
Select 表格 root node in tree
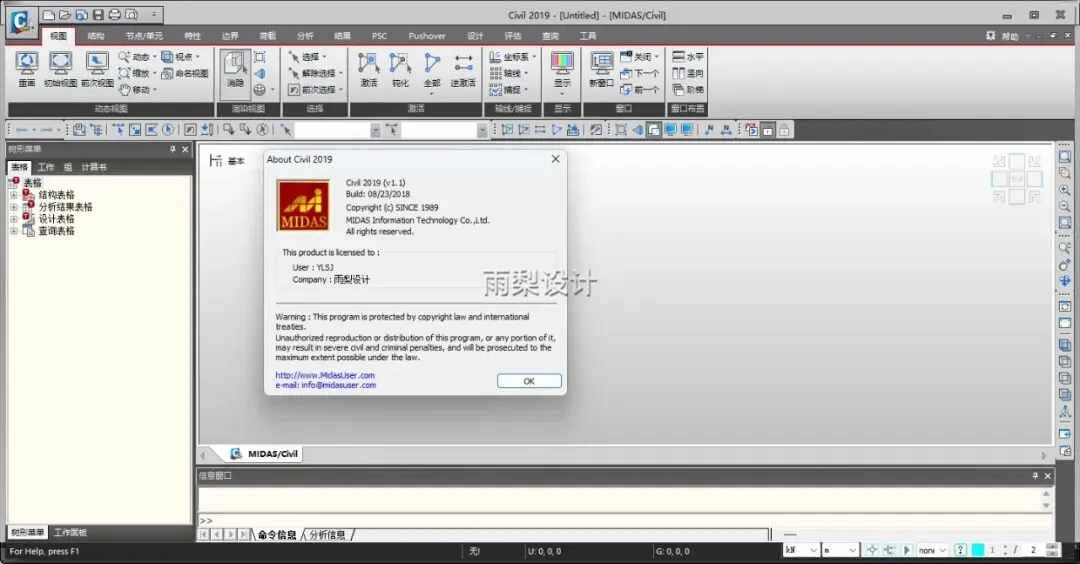32,183
